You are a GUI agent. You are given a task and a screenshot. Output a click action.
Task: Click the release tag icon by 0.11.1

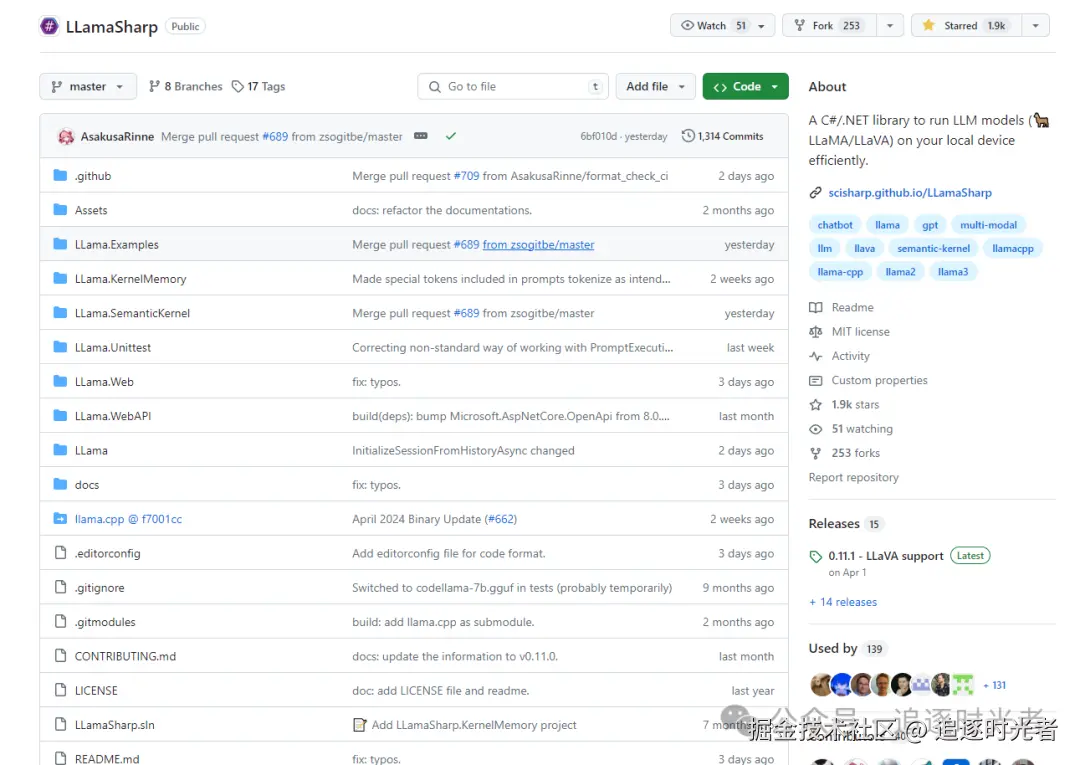pyautogui.click(x=816, y=556)
